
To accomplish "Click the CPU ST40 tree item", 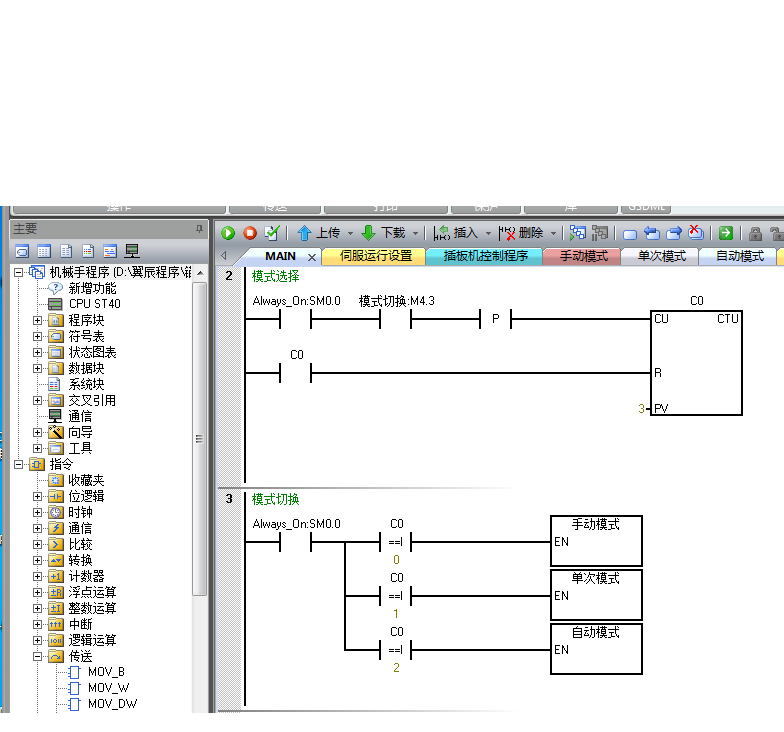I will click(x=94, y=304).
